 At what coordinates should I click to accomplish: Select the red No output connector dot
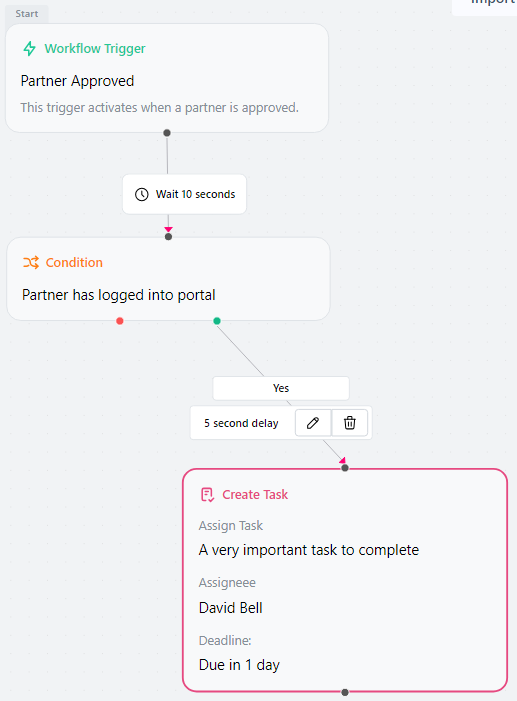tap(120, 321)
